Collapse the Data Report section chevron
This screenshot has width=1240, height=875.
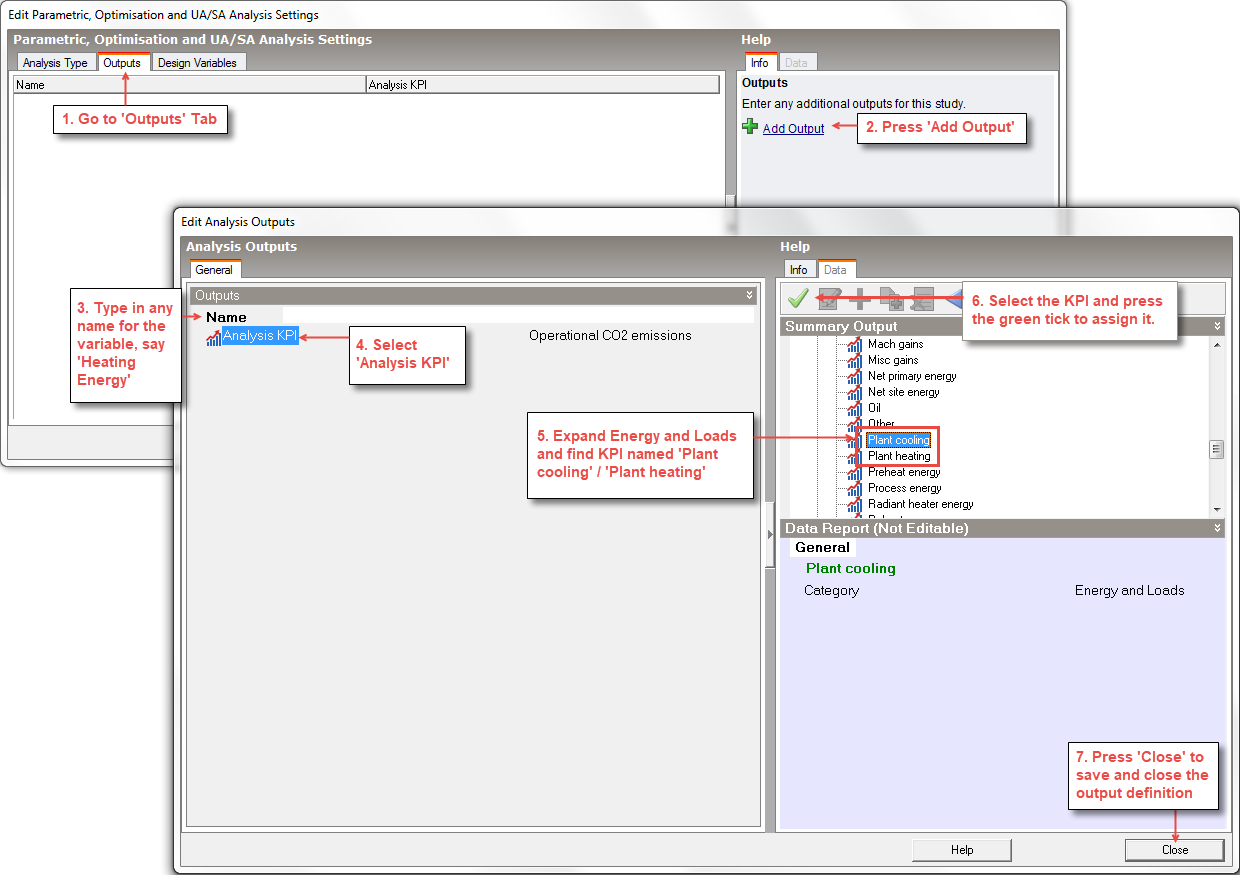click(x=1217, y=528)
